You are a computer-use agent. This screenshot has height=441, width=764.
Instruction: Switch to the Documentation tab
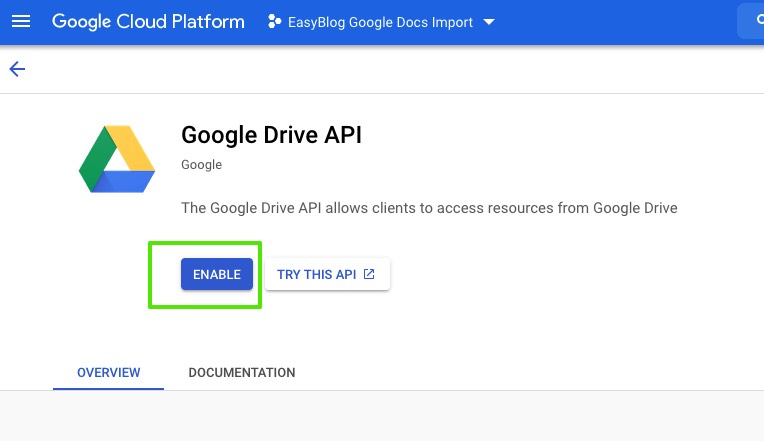point(242,373)
